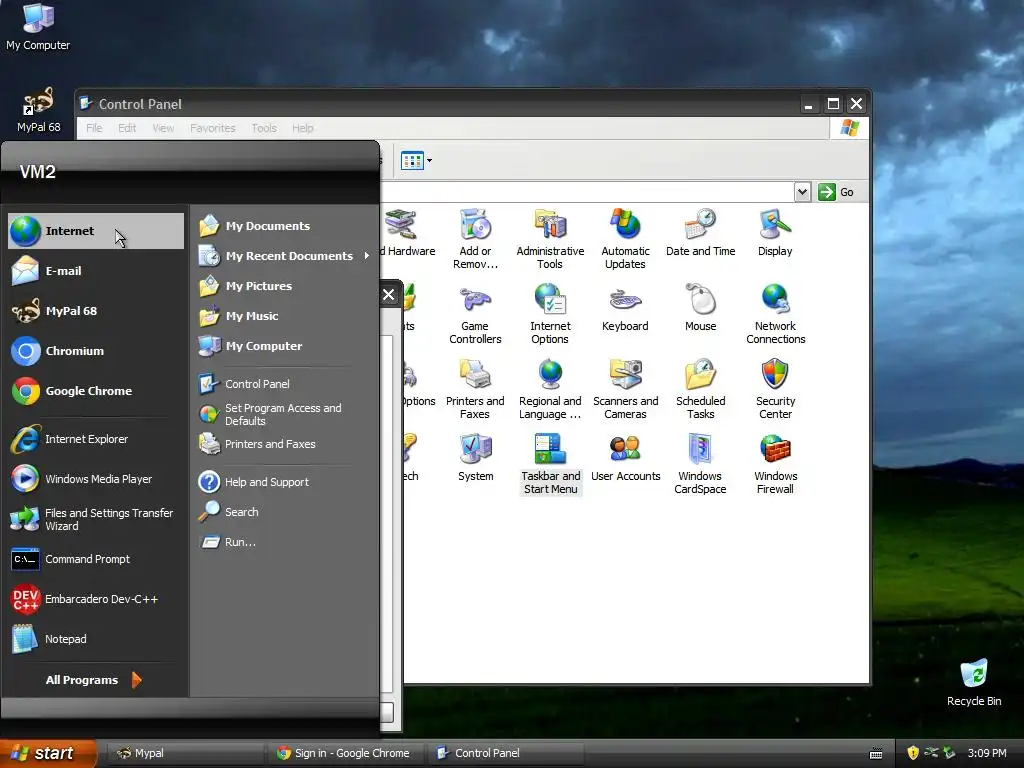The height and width of the screenshot is (768, 1024).
Task: Open the Edit menu in Control Panel
Action: coord(127,128)
